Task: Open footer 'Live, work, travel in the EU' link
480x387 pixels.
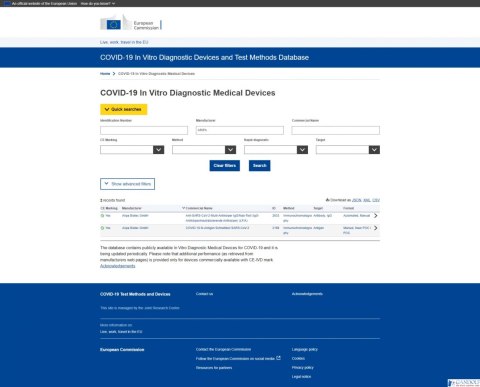Action: coord(121,332)
